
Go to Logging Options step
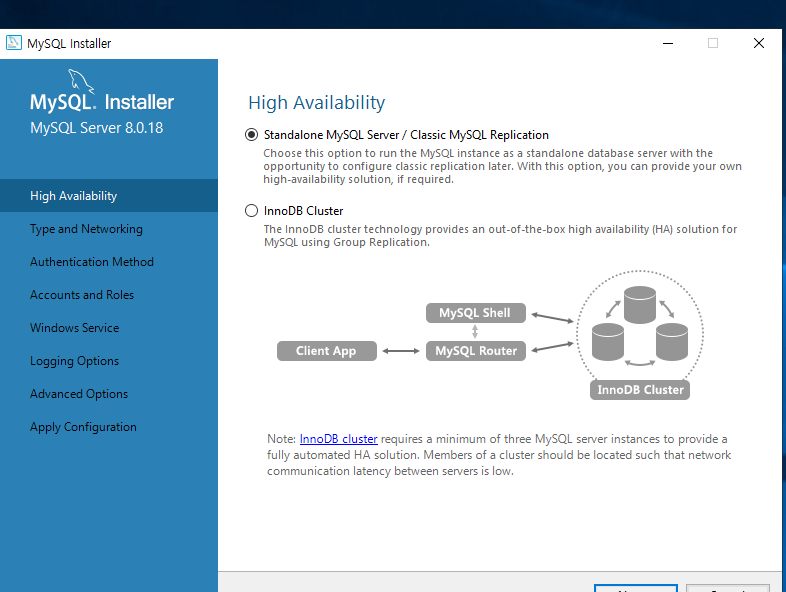pyautogui.click(x=109, y=361)
